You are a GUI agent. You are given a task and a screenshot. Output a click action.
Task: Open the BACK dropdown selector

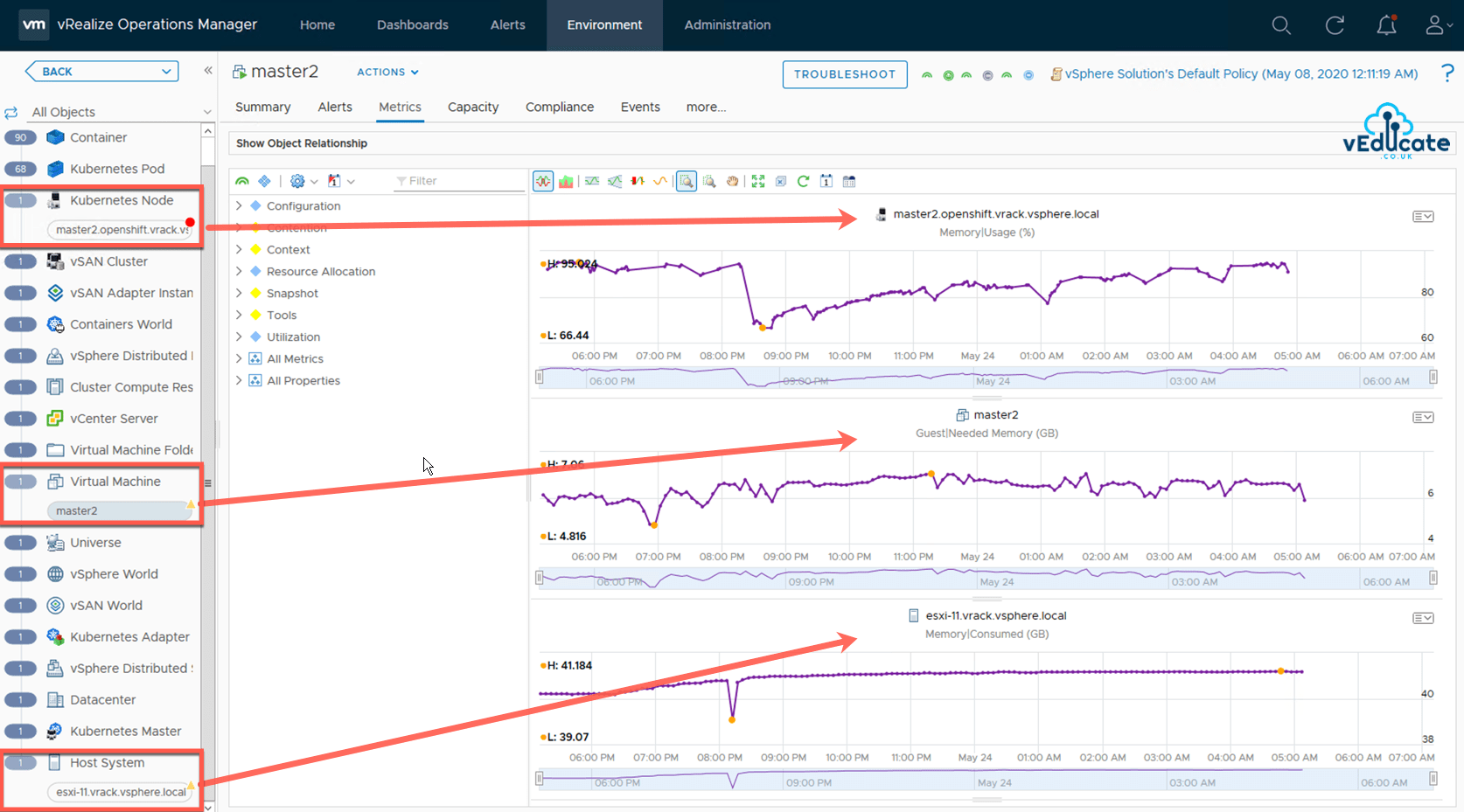tap(102, 71)
